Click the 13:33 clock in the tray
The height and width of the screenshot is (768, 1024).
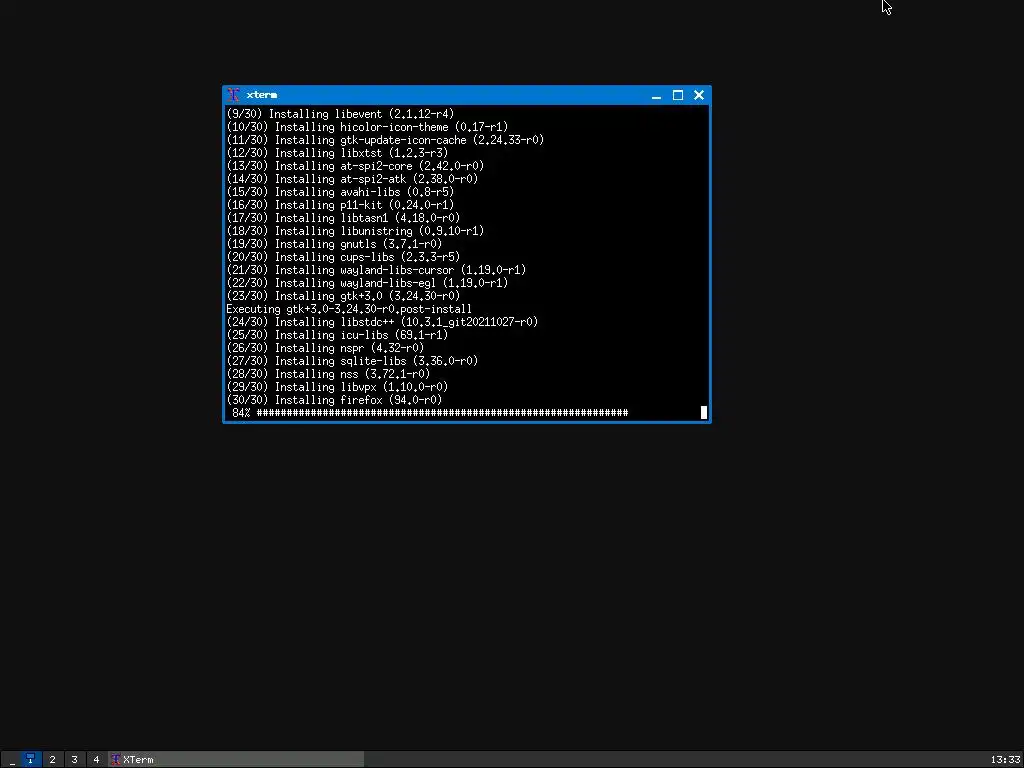[1005, 760]
